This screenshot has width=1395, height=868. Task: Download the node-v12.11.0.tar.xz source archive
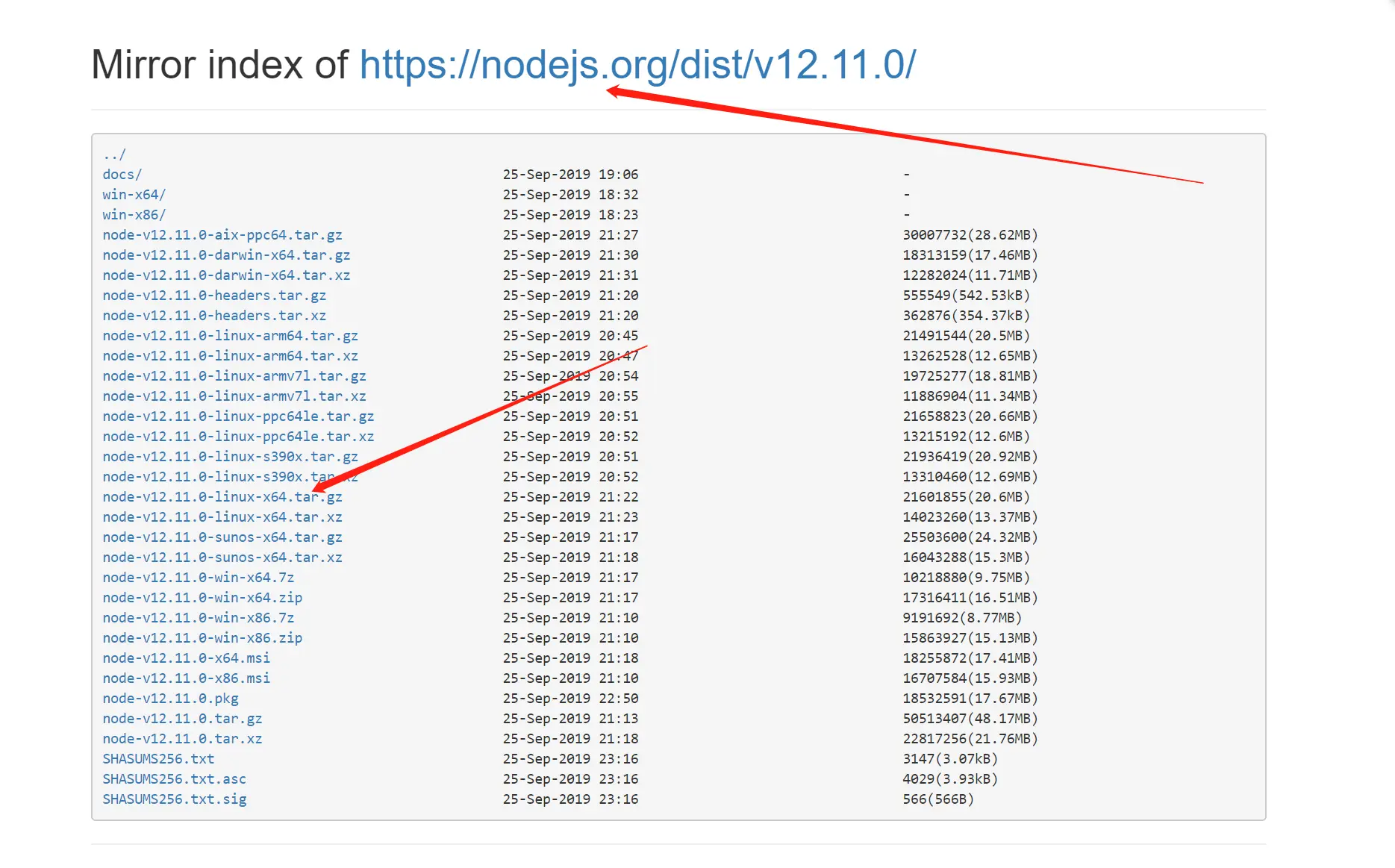point(183,739)
